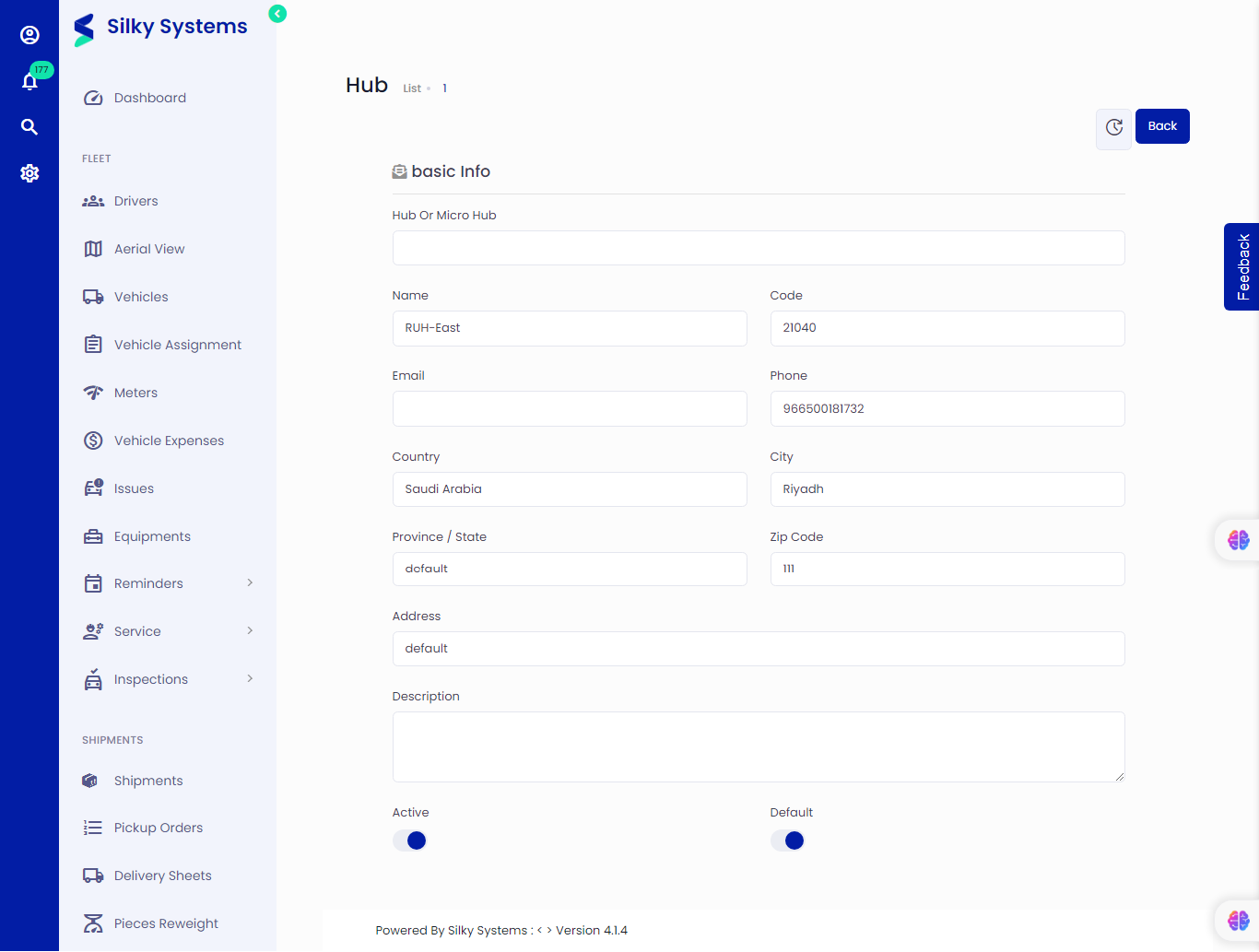
Task: Open the Hub Or Micro Hub dropdown
Action: [x=758, y=248]
